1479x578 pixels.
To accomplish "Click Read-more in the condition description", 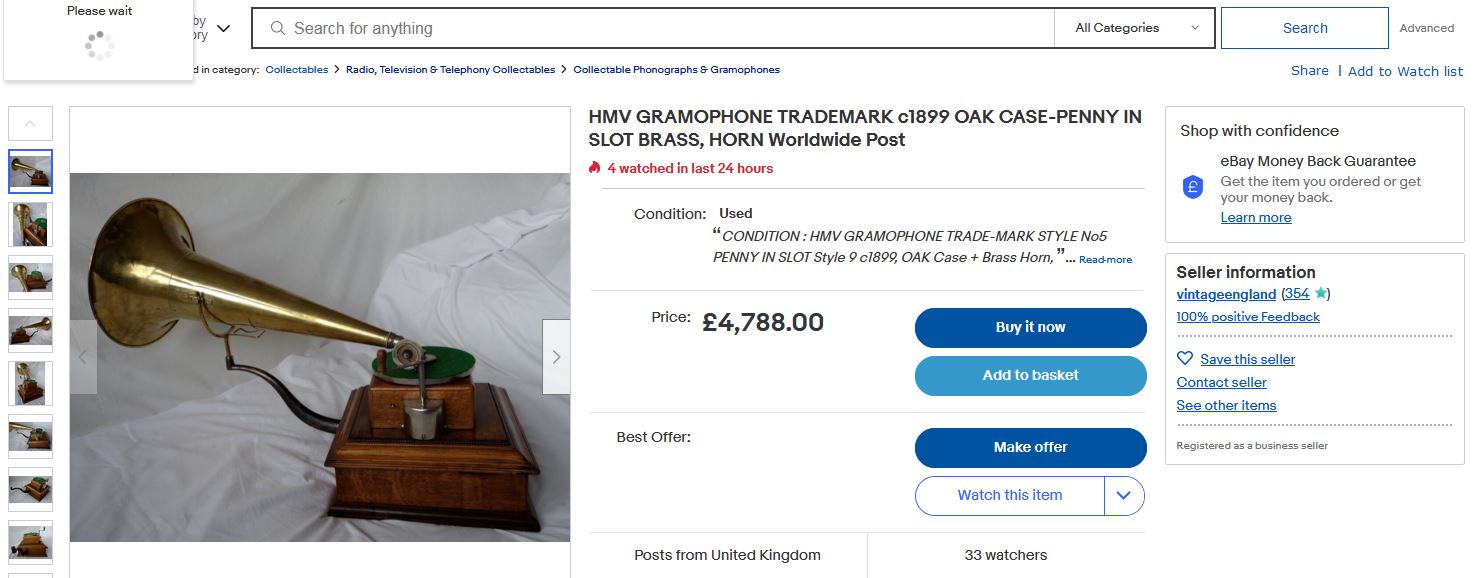I will [x=1105, y=260].
